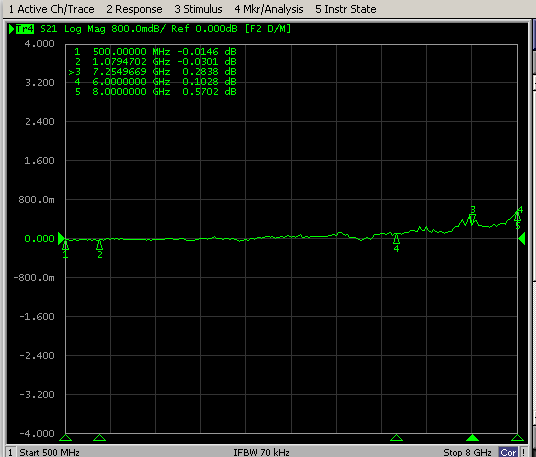Click the -800.0m Y-axis label
Screen dimensions: 536x457
point(34,278)
